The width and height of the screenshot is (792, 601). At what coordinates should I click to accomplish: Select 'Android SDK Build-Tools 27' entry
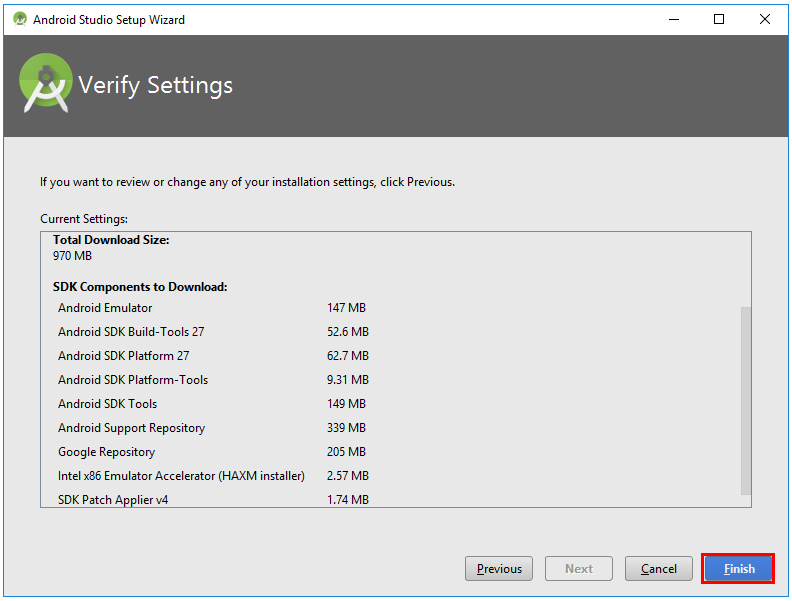(x=131, y=332)
